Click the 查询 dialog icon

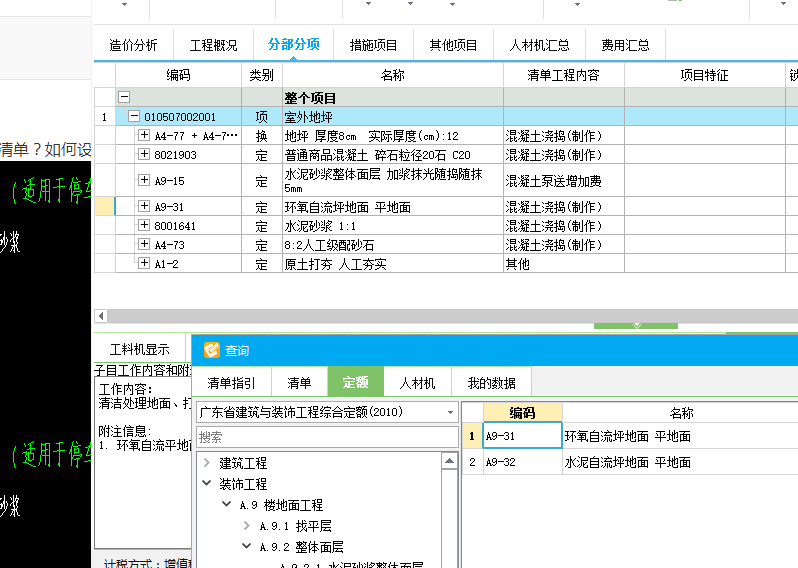(x=211, y=350)
